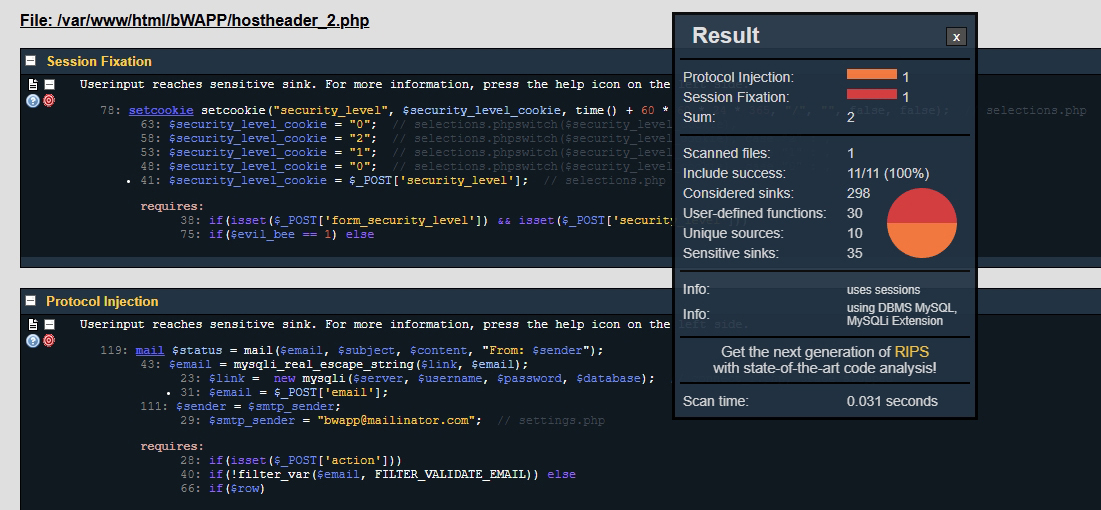Viewport: 1101px width, 510px height.
Task: Collapse the Protocol Injection section header
Action: click(x=31, y=301)
